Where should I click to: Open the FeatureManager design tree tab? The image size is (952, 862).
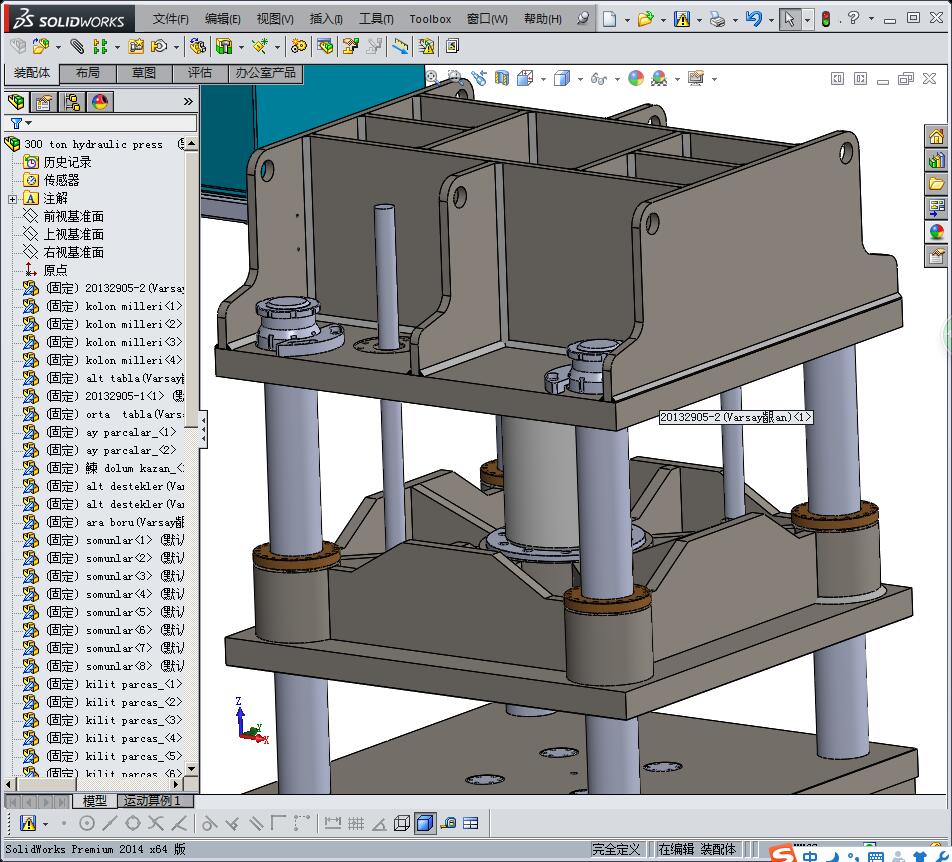click(16, 102)
